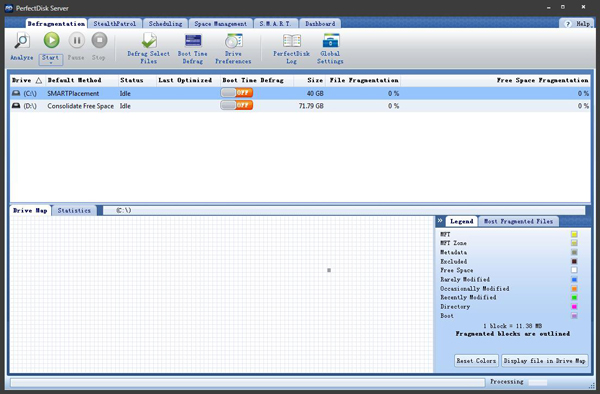Viewport: 600px width, 394px height.
Task: Click the Recently Modified green swatch
Action: click(574, 297)
